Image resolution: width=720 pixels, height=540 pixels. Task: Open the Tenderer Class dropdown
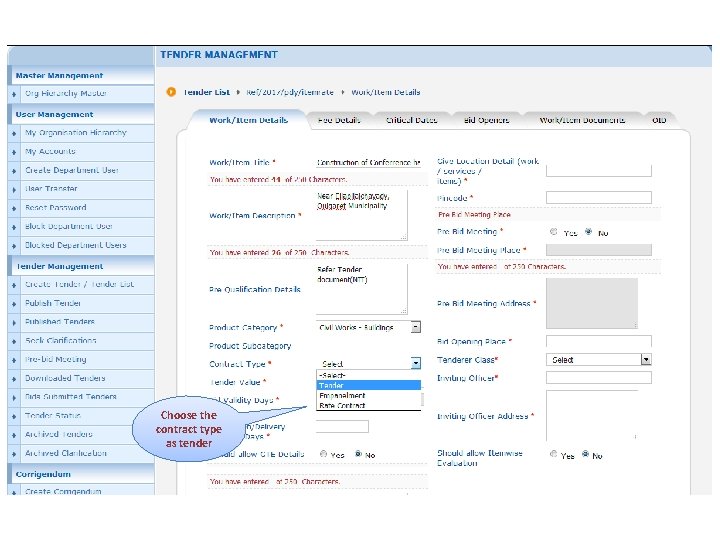[599, 360]
